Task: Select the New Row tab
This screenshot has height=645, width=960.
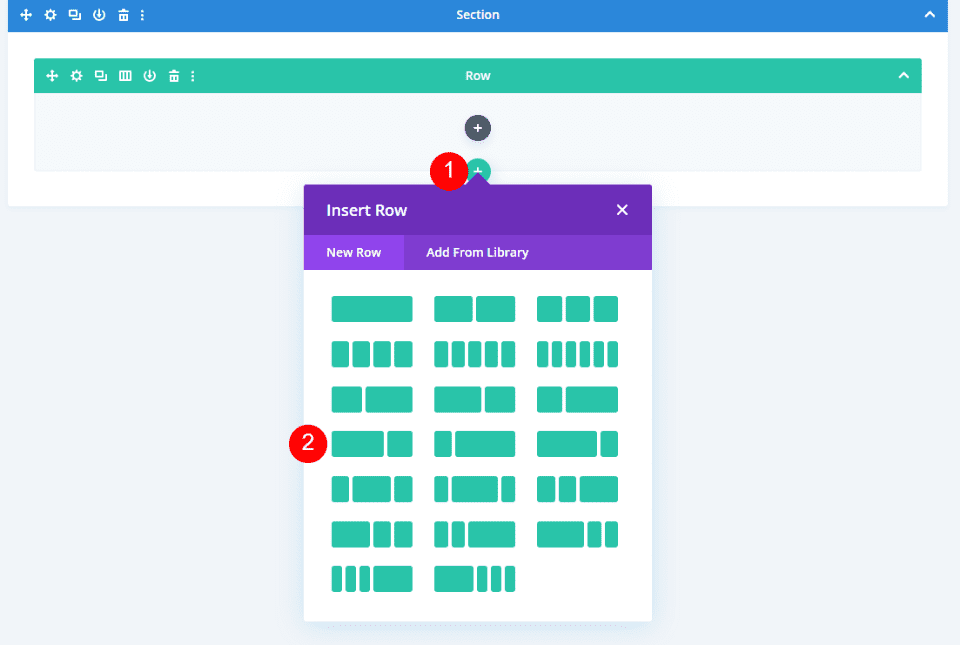Action: [353, 252]
